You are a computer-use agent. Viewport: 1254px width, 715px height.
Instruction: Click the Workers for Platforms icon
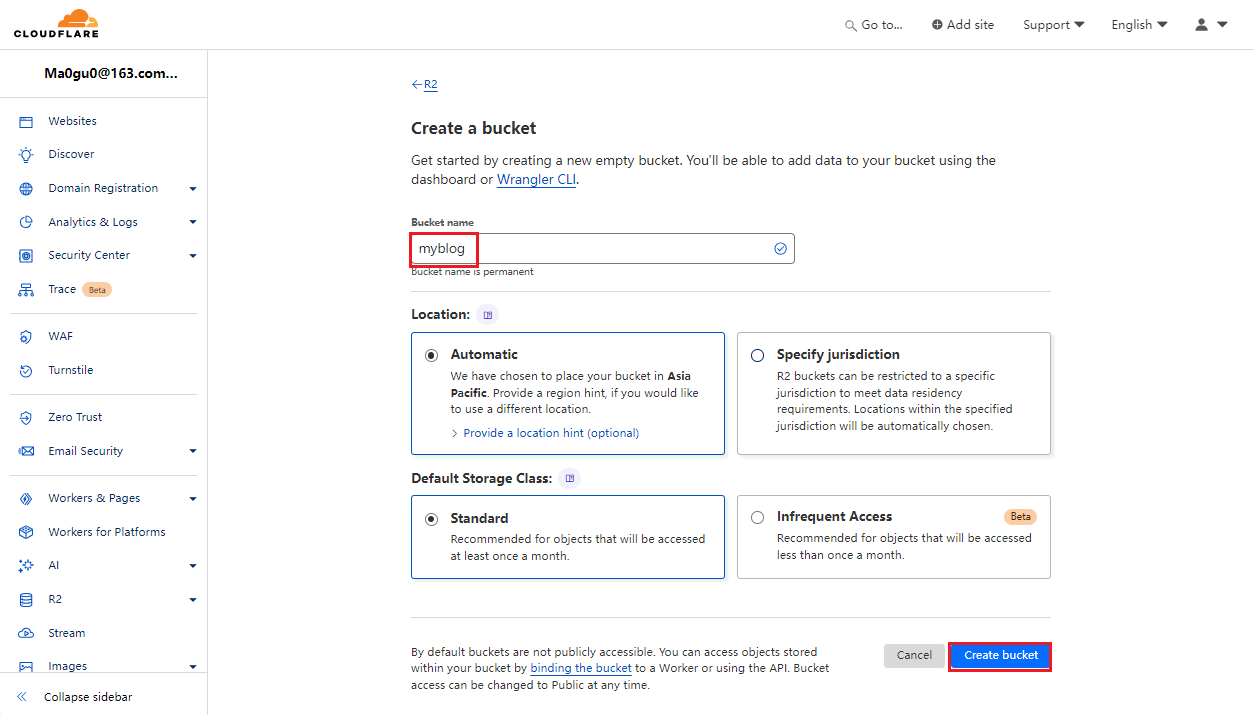click(26, 532)
